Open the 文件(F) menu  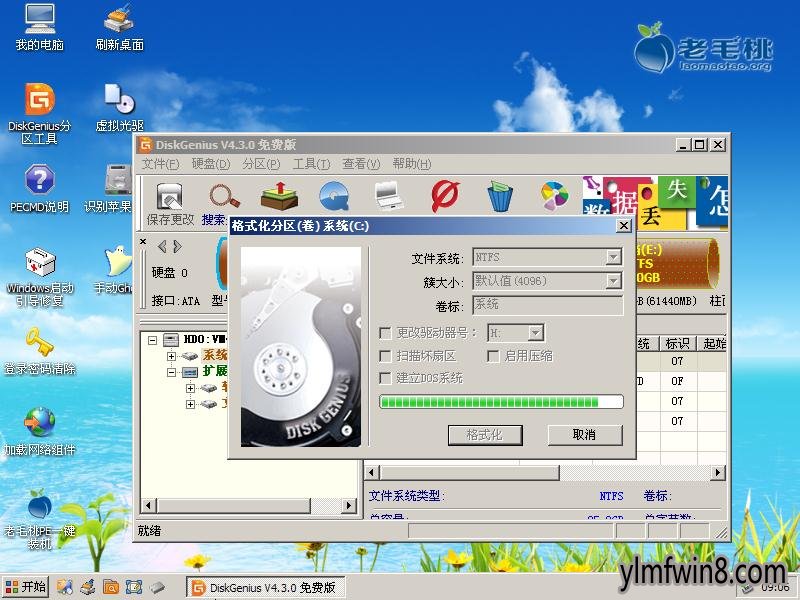(x=160, y=164)
